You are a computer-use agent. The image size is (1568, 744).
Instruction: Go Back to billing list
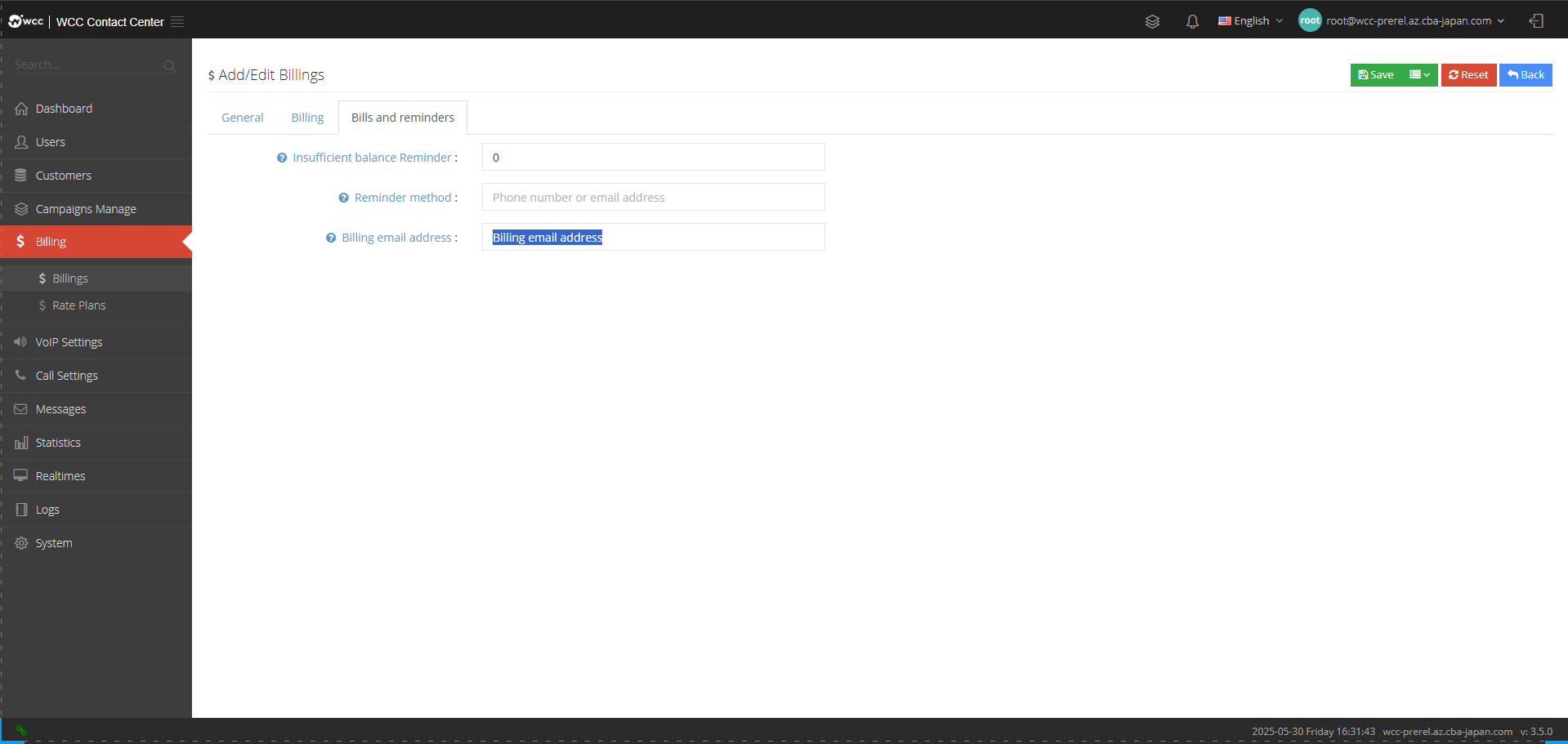1526,75
